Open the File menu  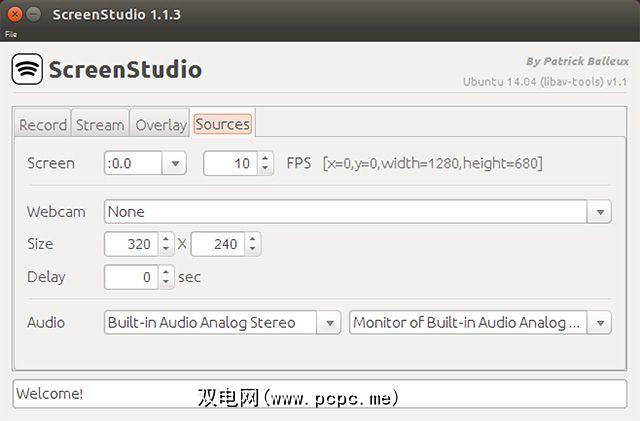point(10,33)
